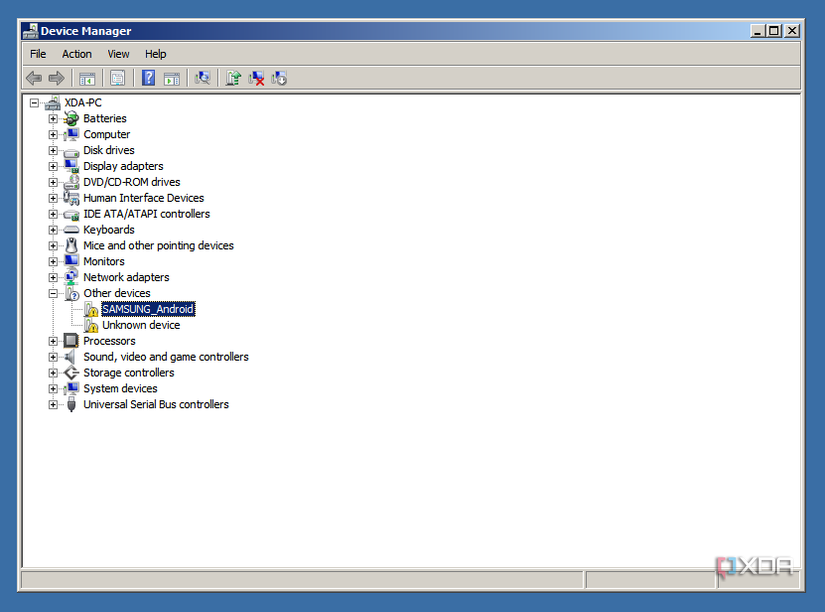825x612 pixels.
Task: Select the DVD/CD-ROM drives label
Action: tap(132, 182)
